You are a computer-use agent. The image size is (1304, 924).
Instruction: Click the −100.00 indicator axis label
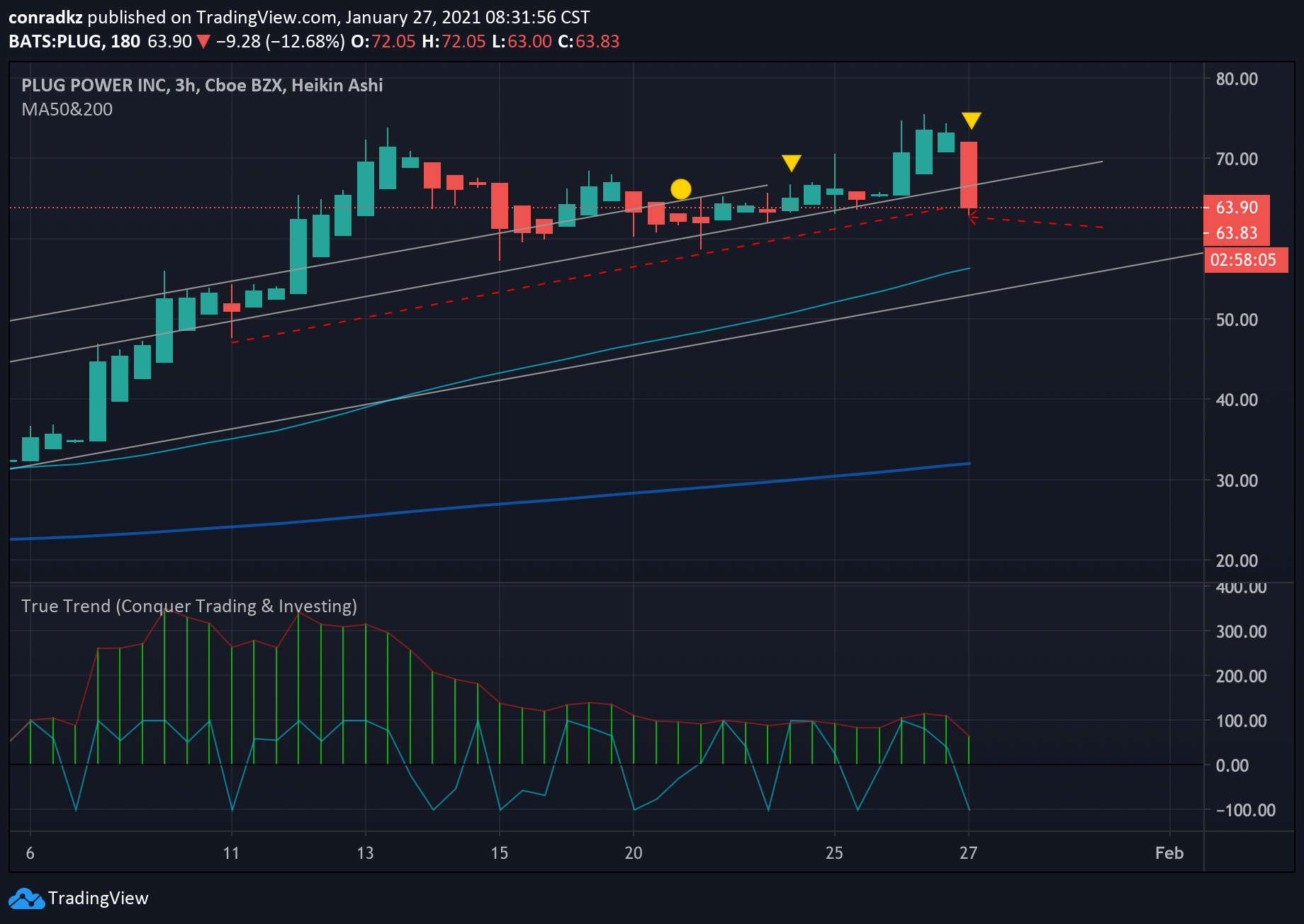pyautogui.click(x=1245, y=810)
